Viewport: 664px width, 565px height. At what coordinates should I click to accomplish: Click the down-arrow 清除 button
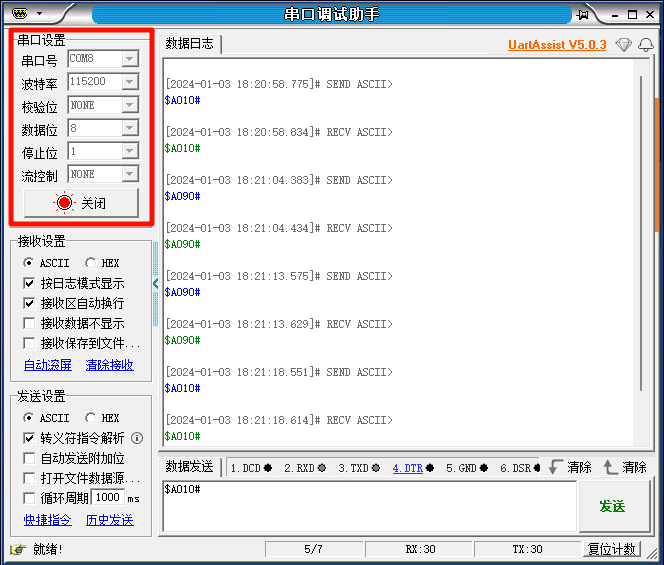pos(570,467)
